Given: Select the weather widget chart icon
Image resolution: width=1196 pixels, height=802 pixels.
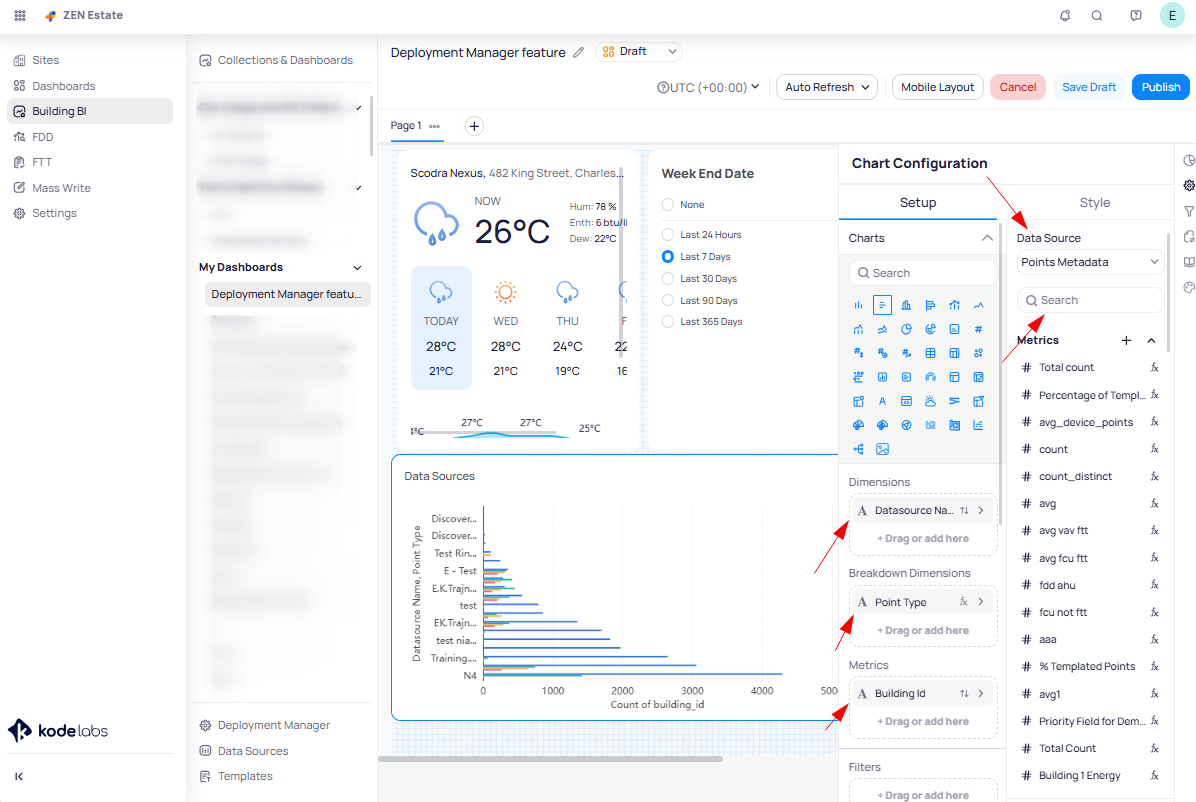Looking at the screenshot, I should 930,402.
